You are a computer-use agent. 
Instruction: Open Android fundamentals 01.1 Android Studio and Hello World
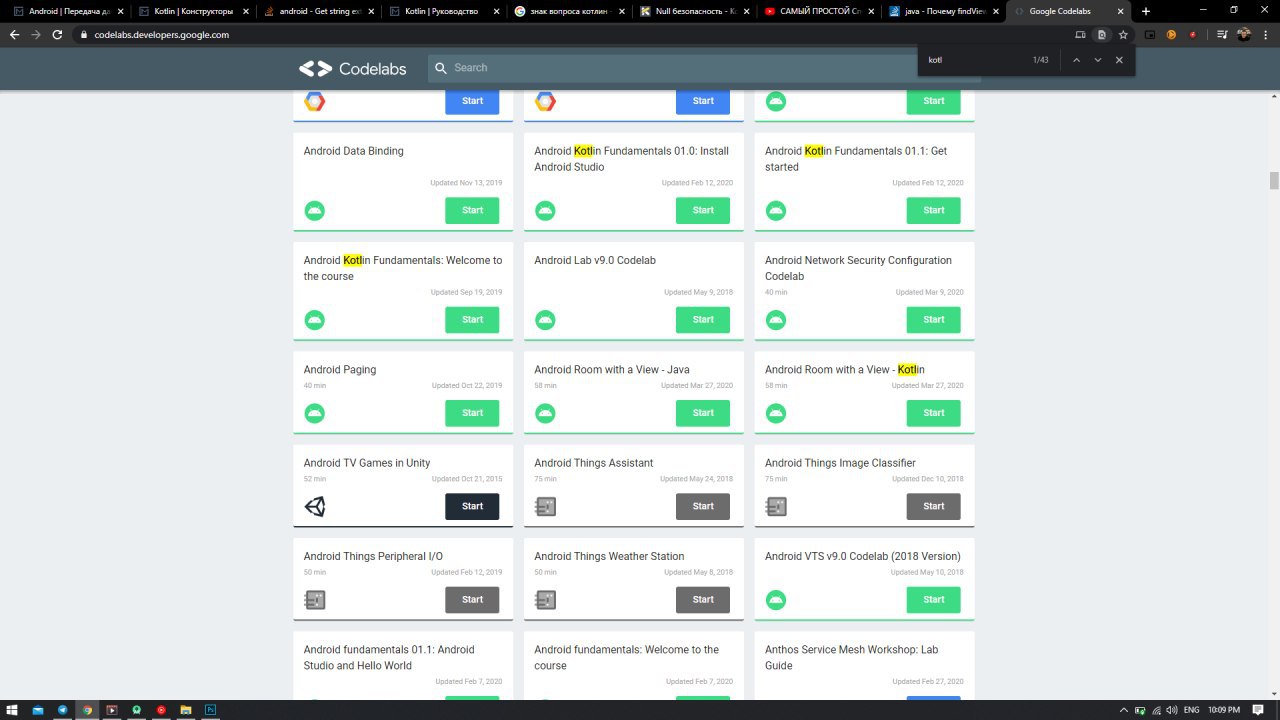[x=389, y=657]
